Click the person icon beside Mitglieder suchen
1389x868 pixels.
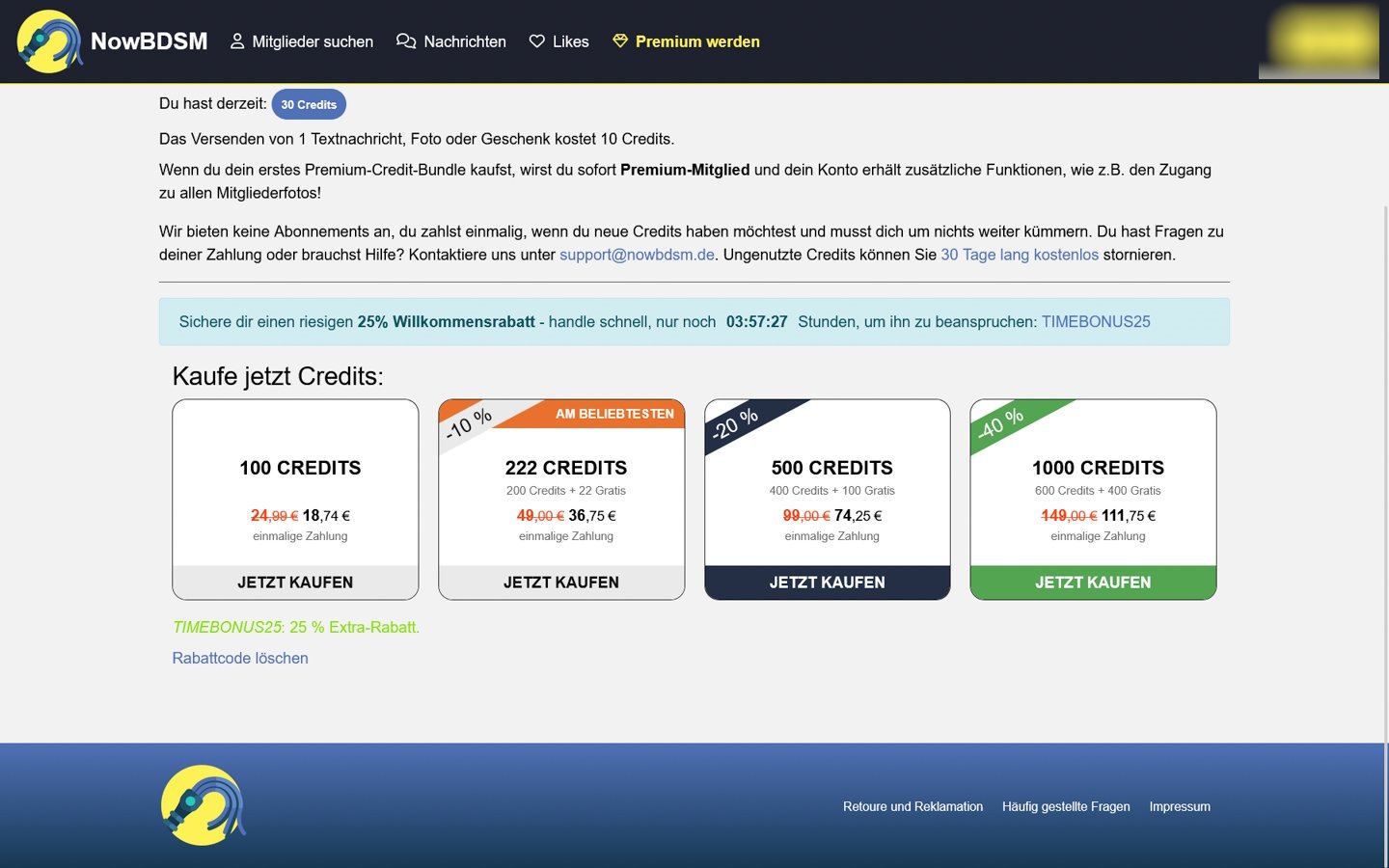[237, 41]
